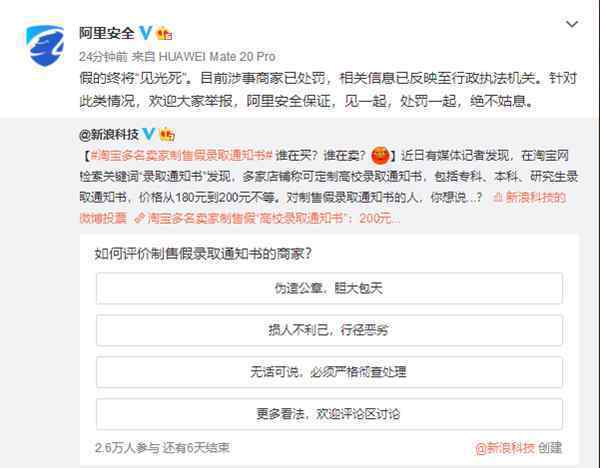Image resolution: width=600 pixels, height=468 pixels.
Task: Click the red angry emoji in the repost
Action: coord(380,155)
